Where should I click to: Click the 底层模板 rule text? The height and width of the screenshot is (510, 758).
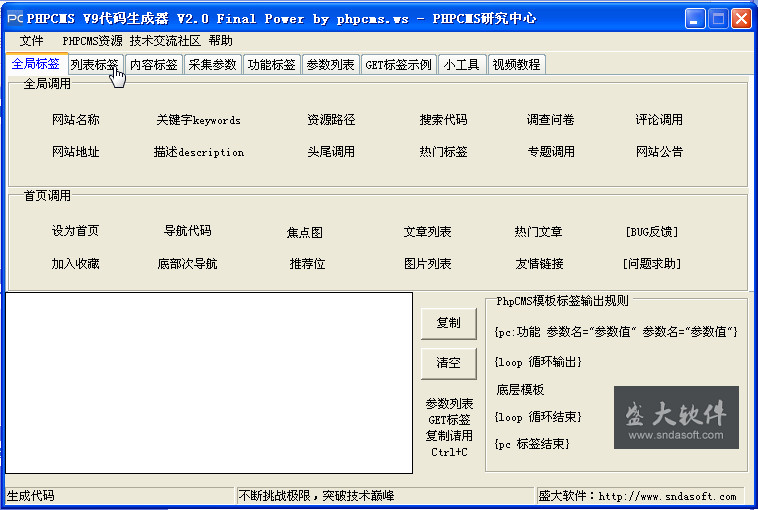[x=520, y=390]
